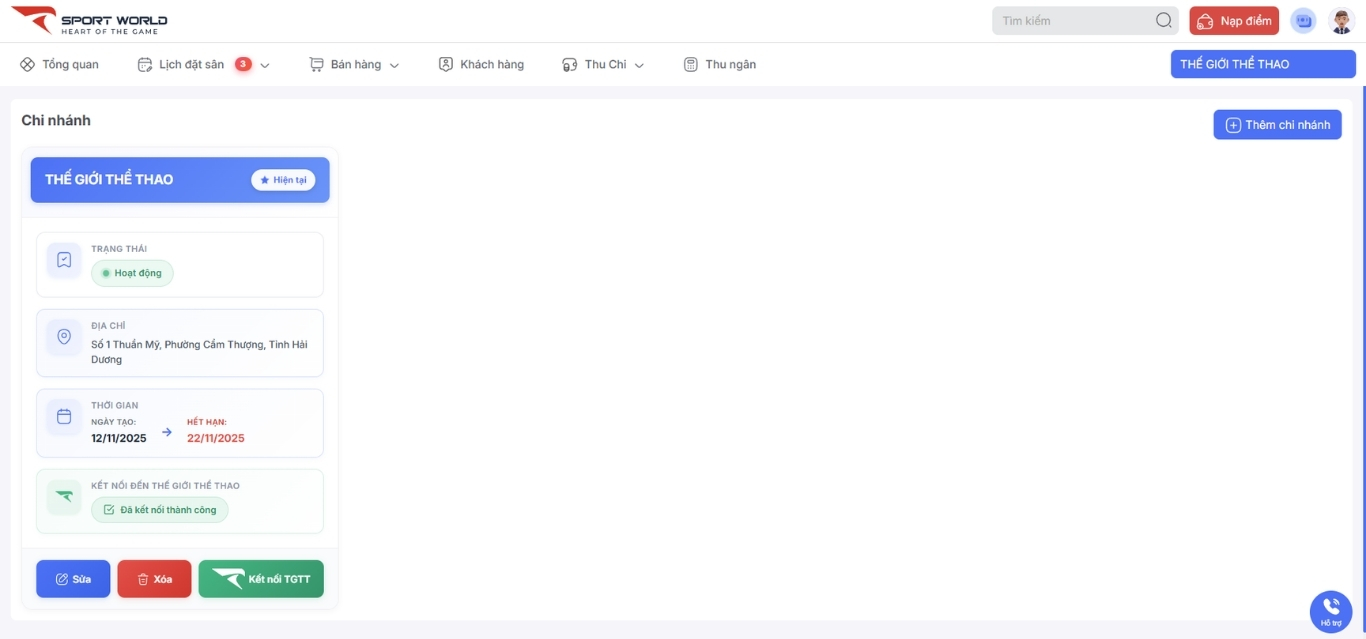This screenshot has width=1366, height=639.
Task: Click the location pin address icon
Action: coord(64,338)
